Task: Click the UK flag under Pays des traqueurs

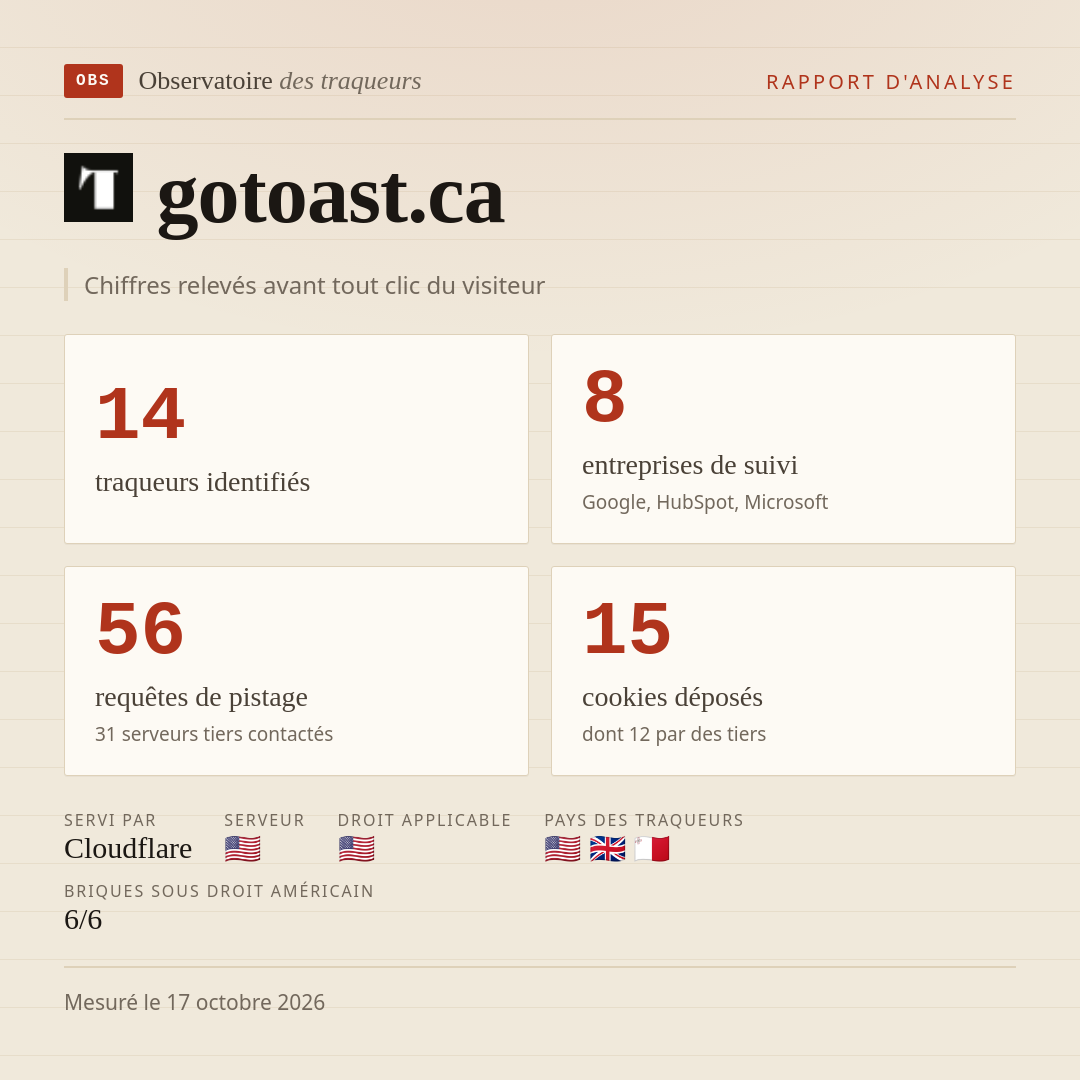Action: tap(608, 849)
